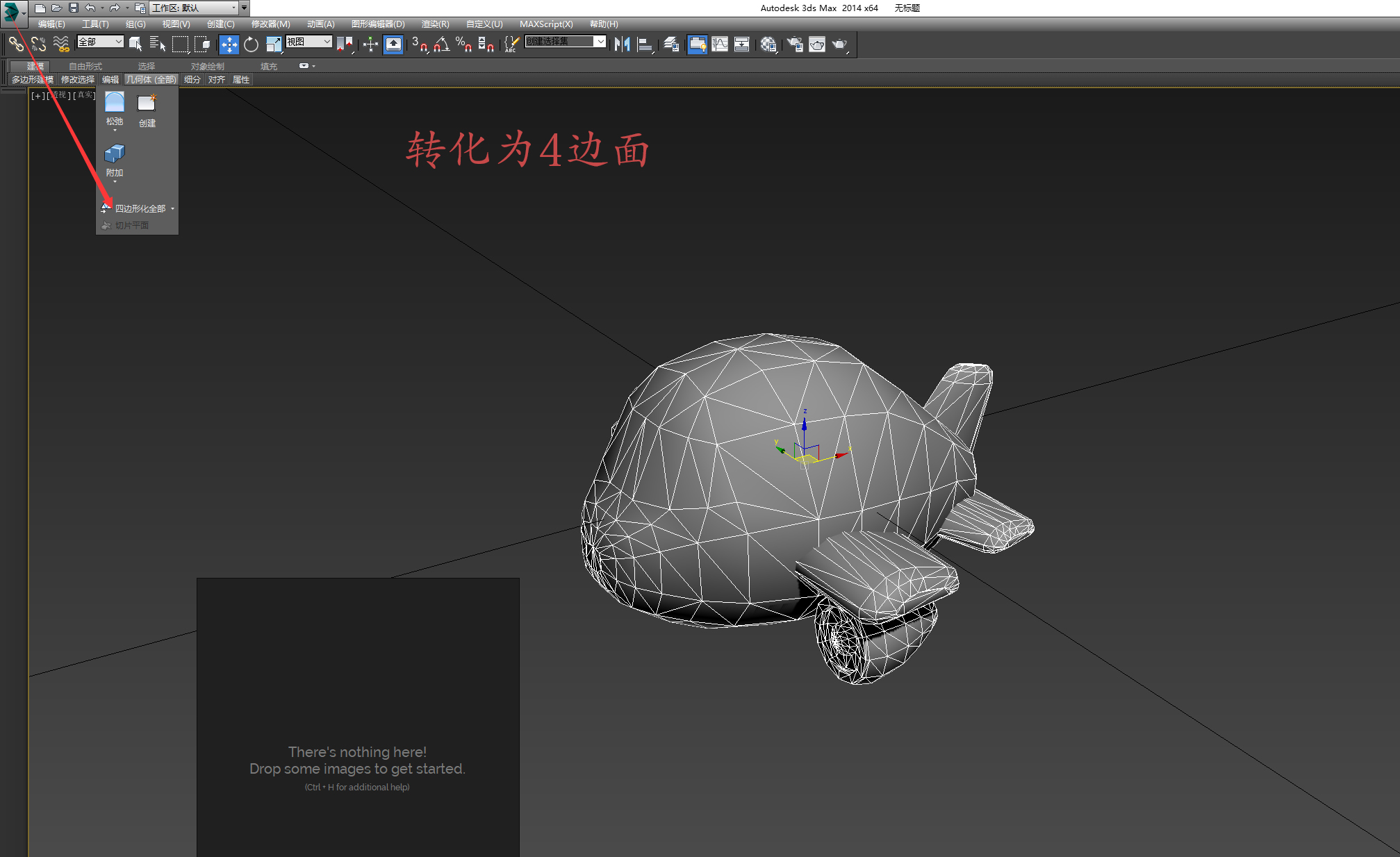Activate the Rotate tool
Viewport: 1400px width, 857px height.
click(x=251, y=44)
